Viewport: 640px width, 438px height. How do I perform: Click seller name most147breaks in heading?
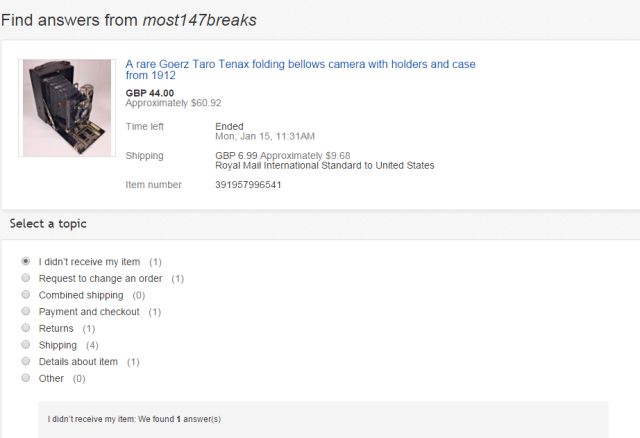point(200,19)
